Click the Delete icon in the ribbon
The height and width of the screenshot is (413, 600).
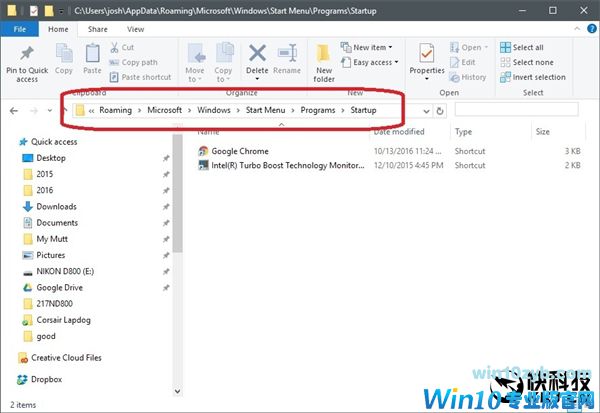(257, 56)
